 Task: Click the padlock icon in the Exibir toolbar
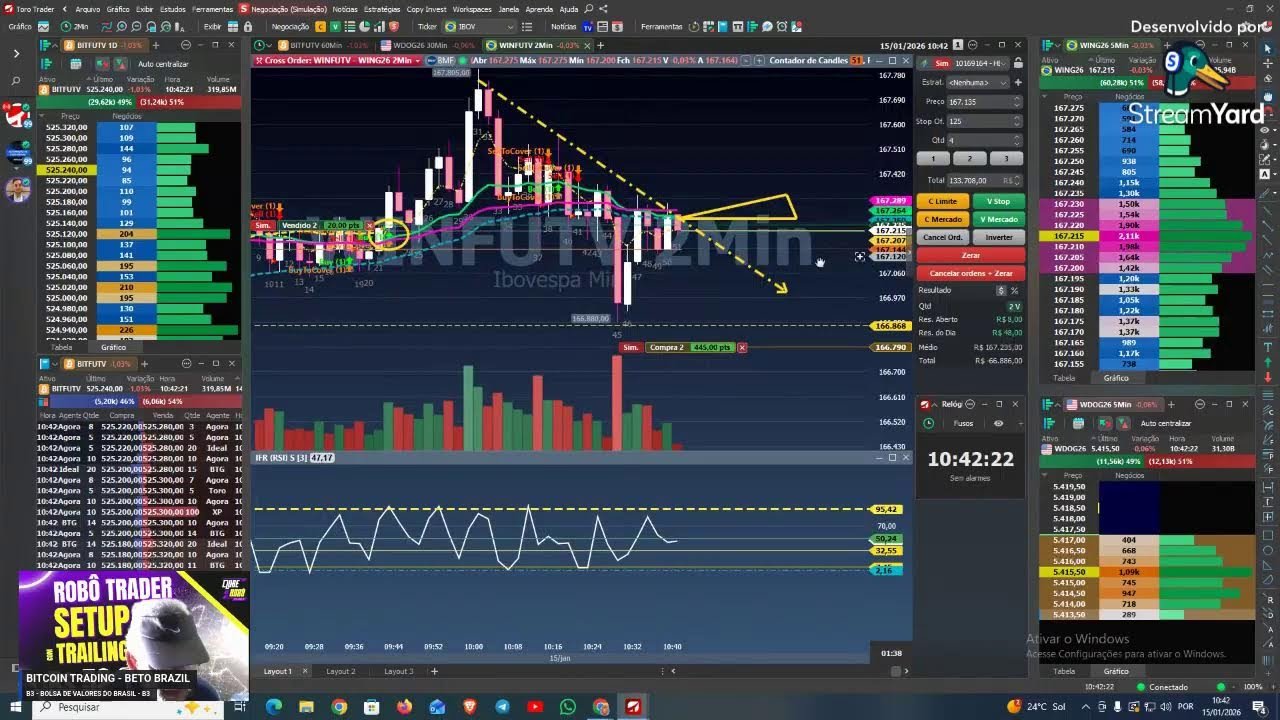[247, 26]
